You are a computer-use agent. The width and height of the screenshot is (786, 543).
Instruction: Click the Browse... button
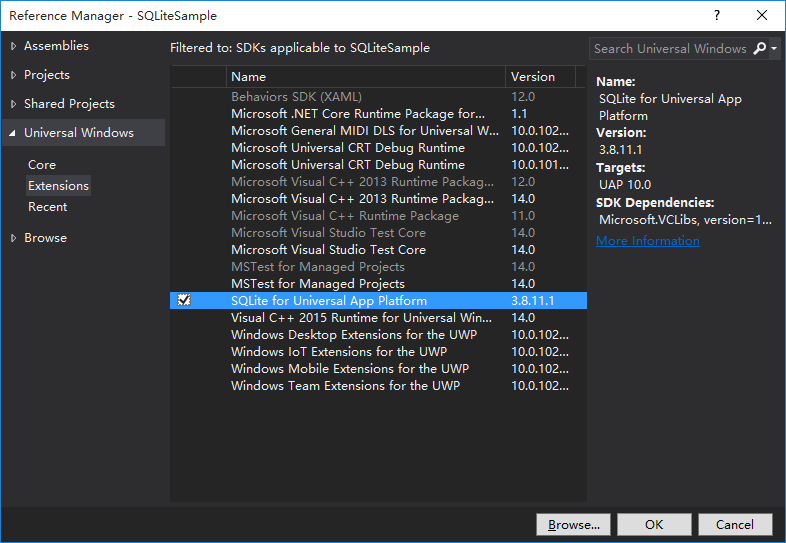coord(573,524)
